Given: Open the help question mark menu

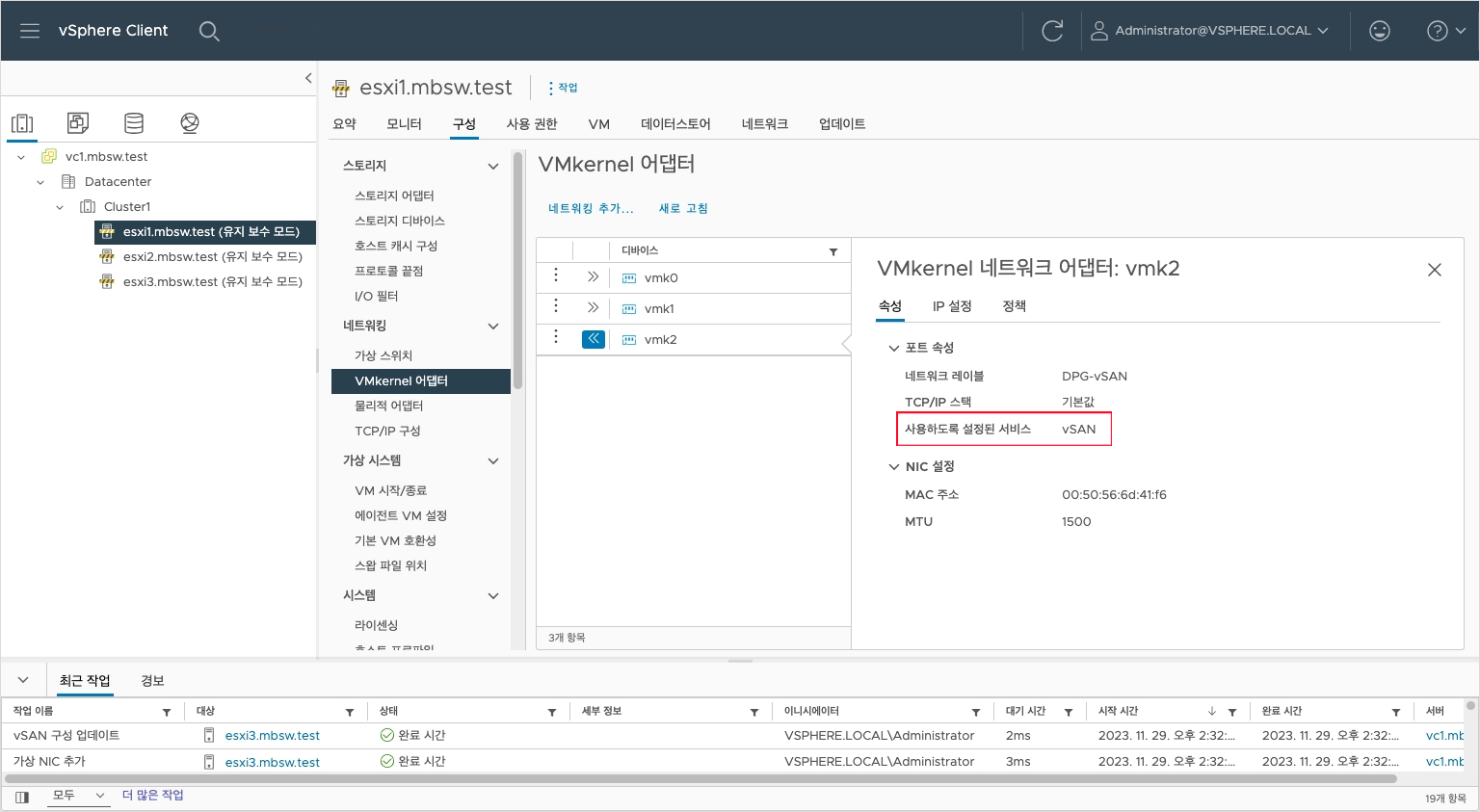Looking at the screenshot, I should click(1445, 31).
